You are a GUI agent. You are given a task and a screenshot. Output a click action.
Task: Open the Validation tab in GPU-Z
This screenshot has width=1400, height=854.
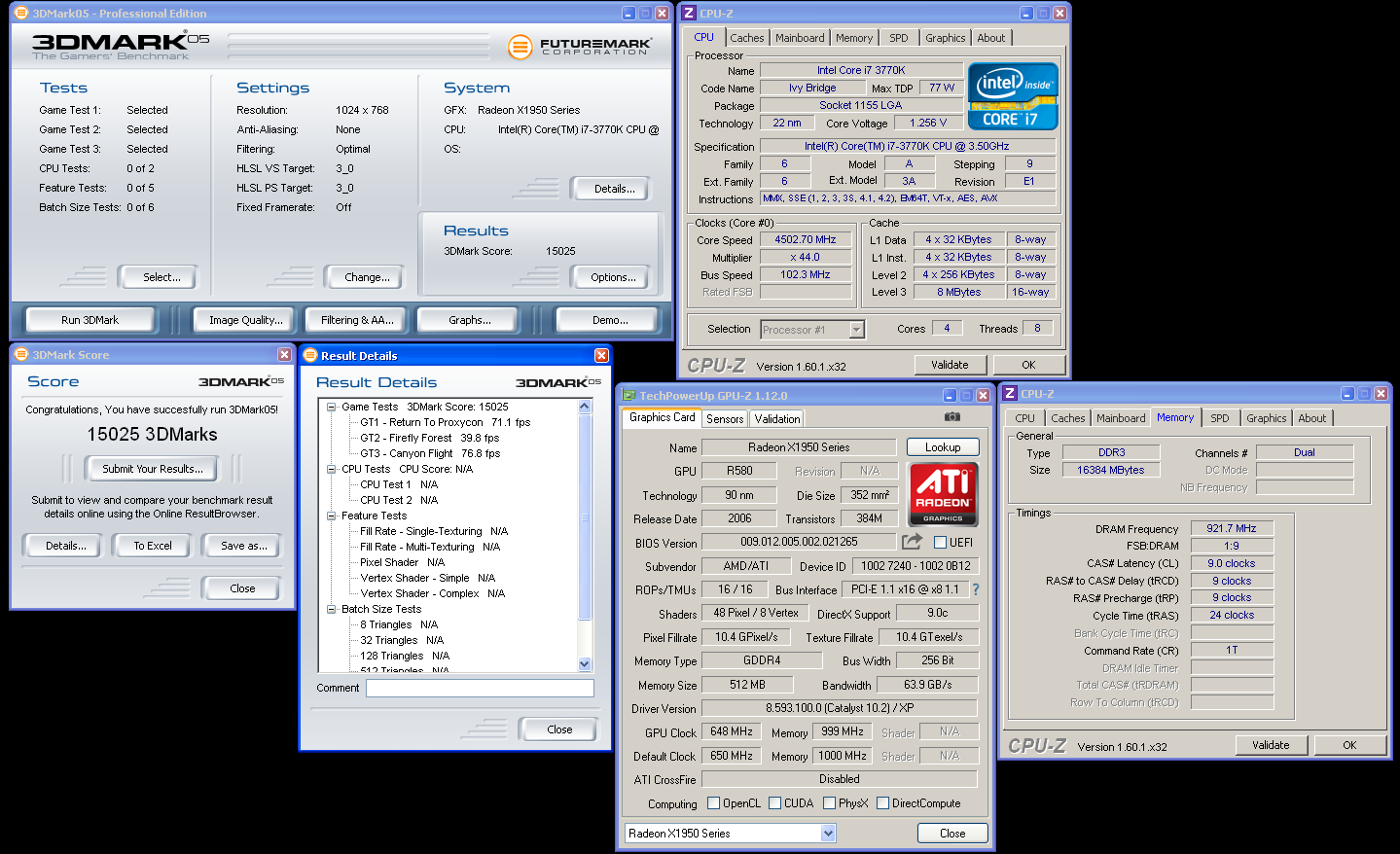coord(777,419)
